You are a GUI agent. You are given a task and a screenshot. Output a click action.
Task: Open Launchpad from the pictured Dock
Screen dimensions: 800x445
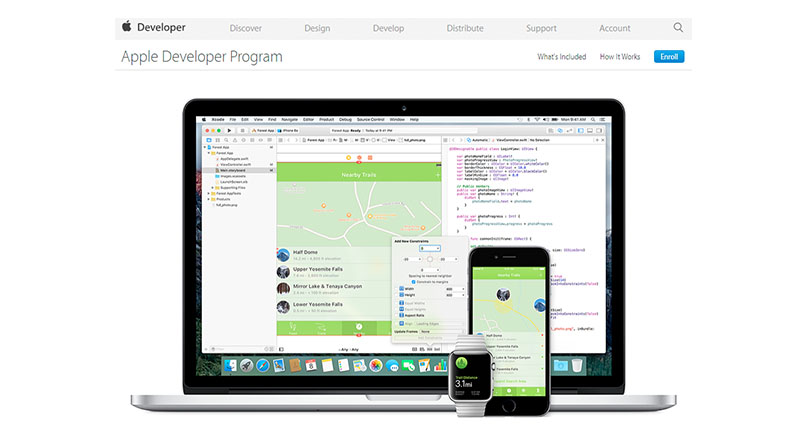[x=246, y=365]
